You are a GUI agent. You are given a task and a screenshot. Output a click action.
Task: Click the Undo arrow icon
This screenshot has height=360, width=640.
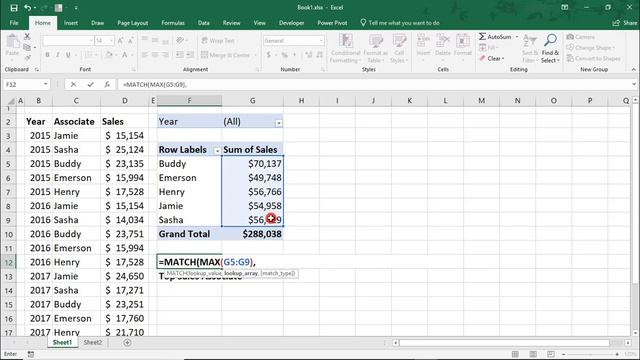(27, 8)
